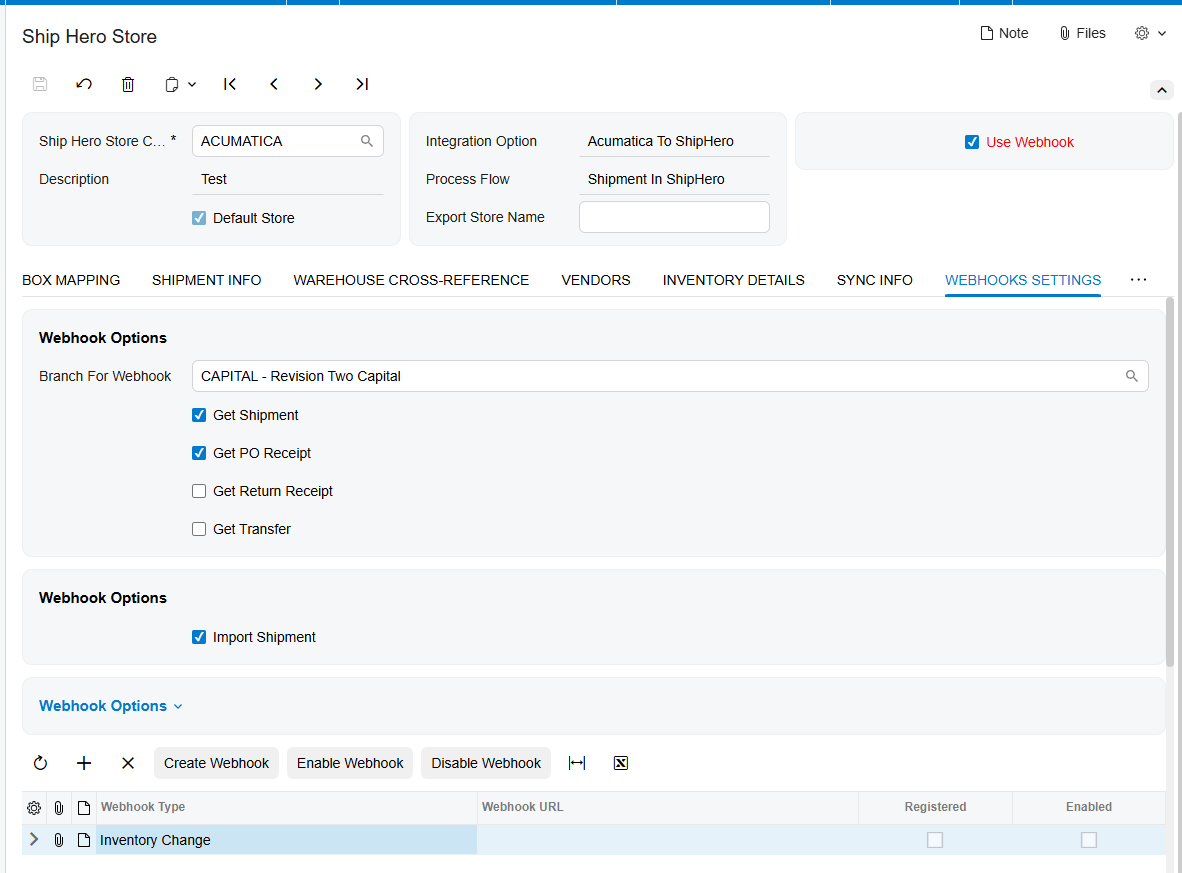Click the Registered column header
1182x873 pixels.
tap(935, 807)
